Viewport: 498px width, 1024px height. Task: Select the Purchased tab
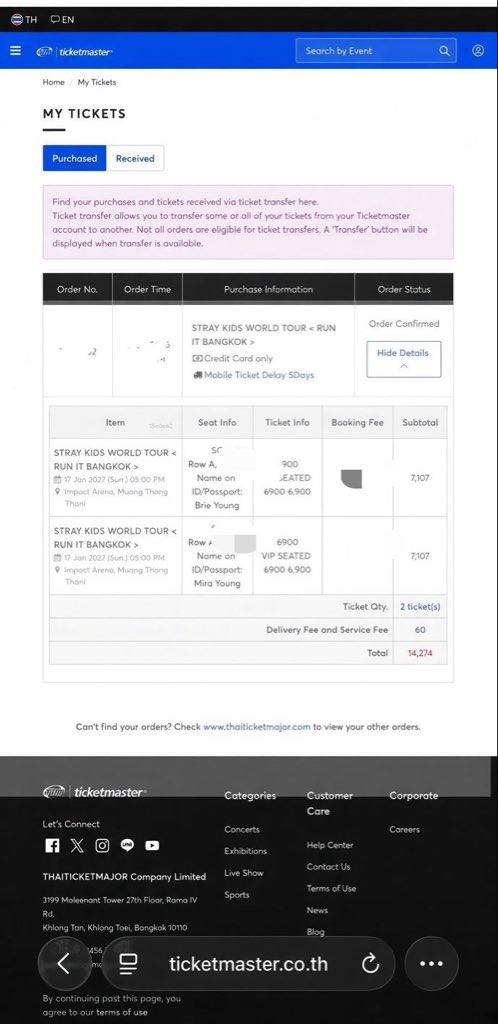(74, 158)
